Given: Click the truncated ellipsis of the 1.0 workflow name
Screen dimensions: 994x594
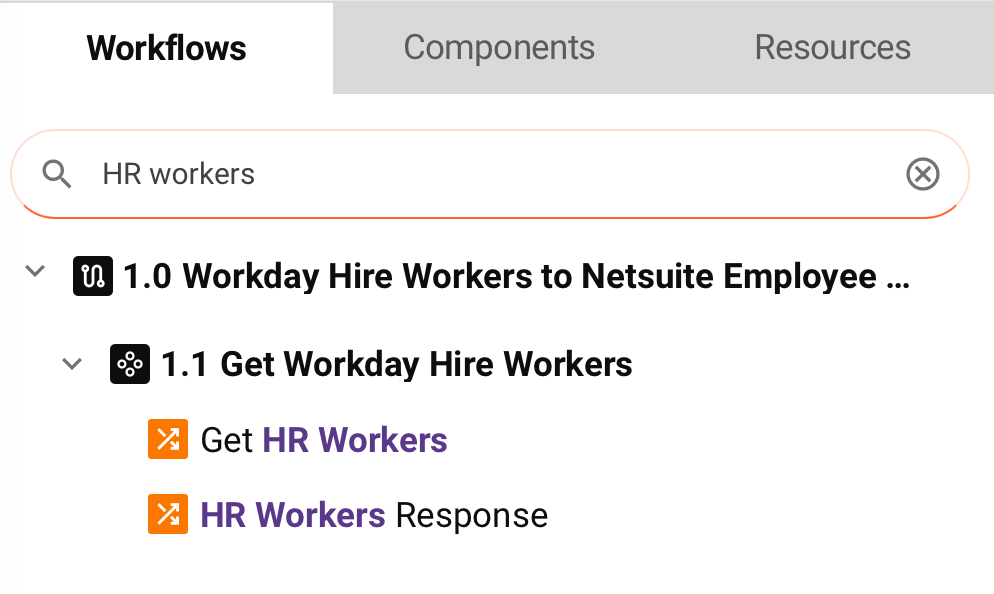Looking at the screenshot, I should coord(898,278).
